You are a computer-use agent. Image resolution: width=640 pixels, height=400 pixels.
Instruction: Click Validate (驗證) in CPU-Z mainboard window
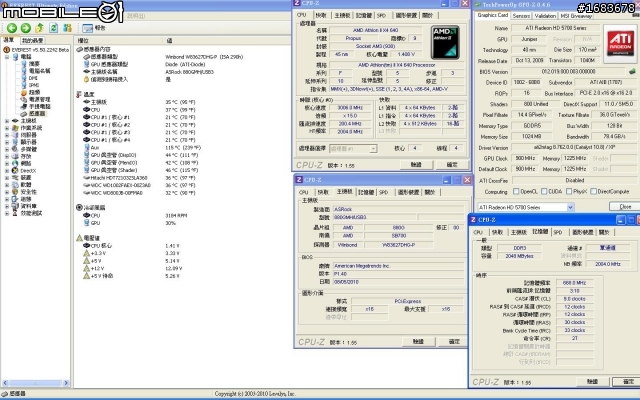click(x=418, y=341)
